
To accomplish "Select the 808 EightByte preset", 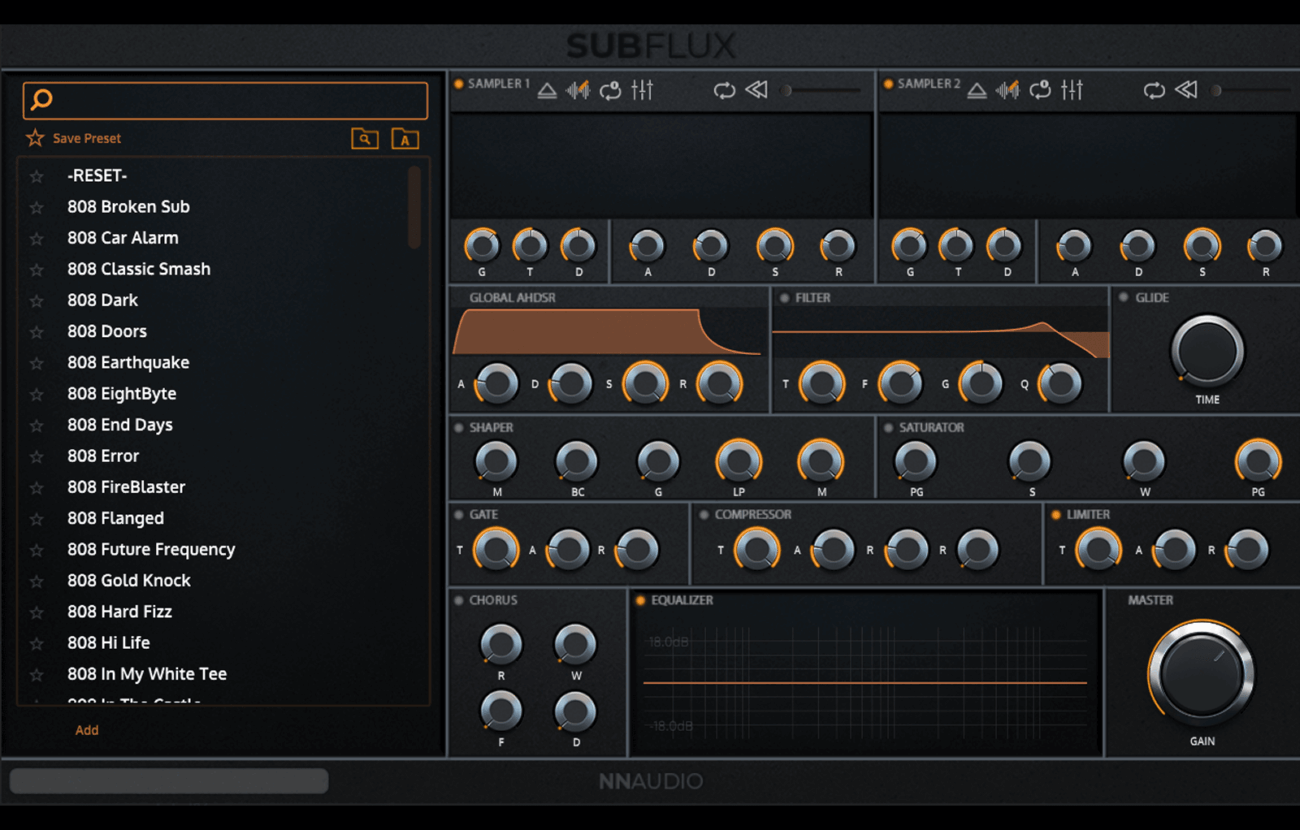I will coord(122,394).
